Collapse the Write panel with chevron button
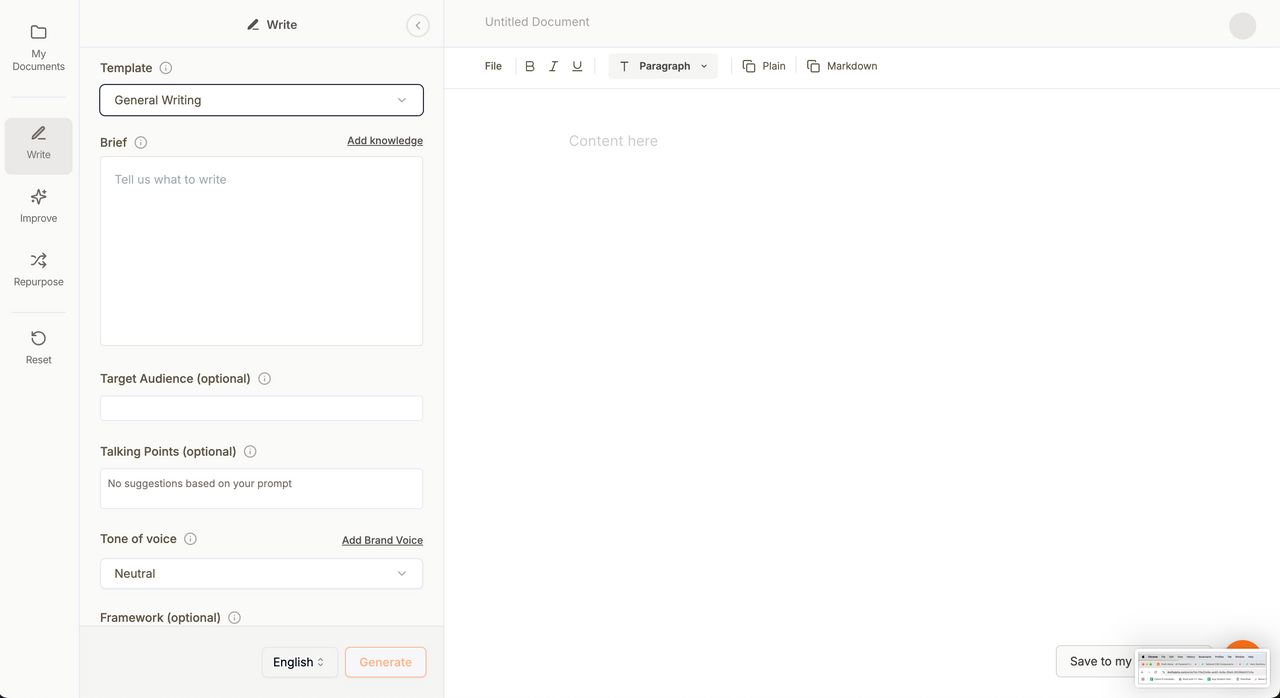Image resolution: width=1280 pixels, height=698 pixels. pyautogui.click(x=418, y=25)
